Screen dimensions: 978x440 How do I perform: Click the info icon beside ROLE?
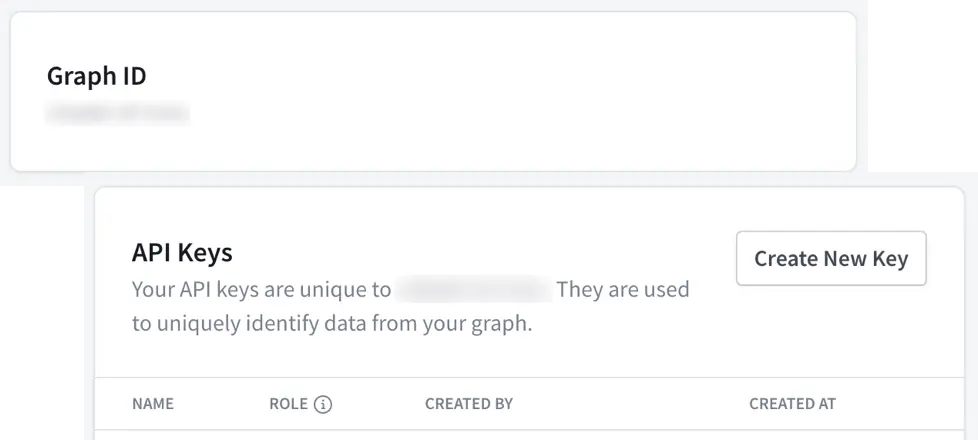(323, 405)
